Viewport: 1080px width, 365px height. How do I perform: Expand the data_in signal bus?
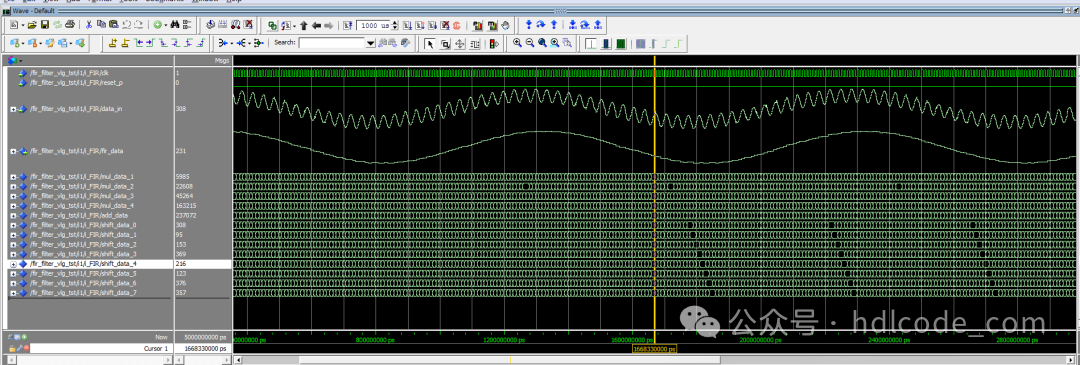(x=13, y=109)
